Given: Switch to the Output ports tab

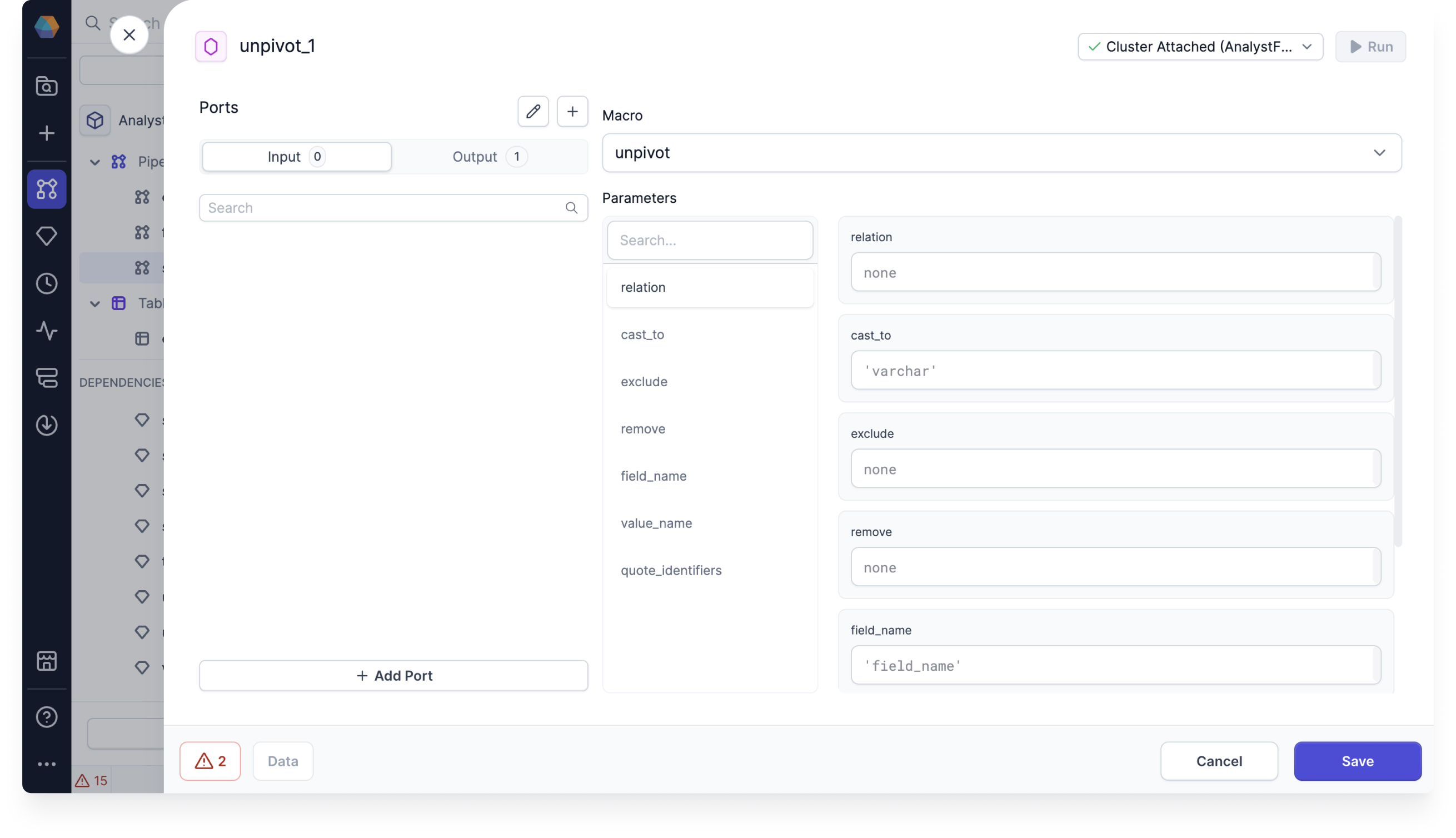Looking at the screenshot, I should click(x=489, y=157).
